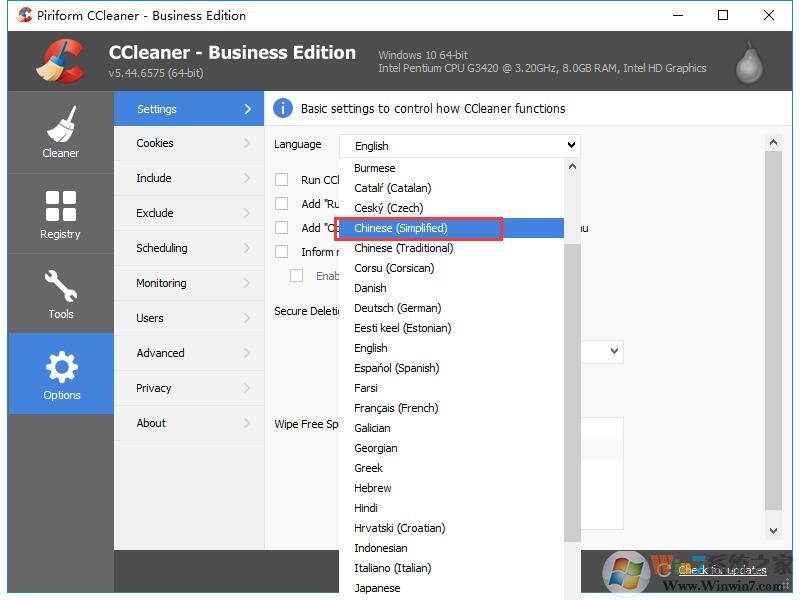Open the Registry cleaner section
Viewport: 800px width, 600px height.
coord(60,213)
